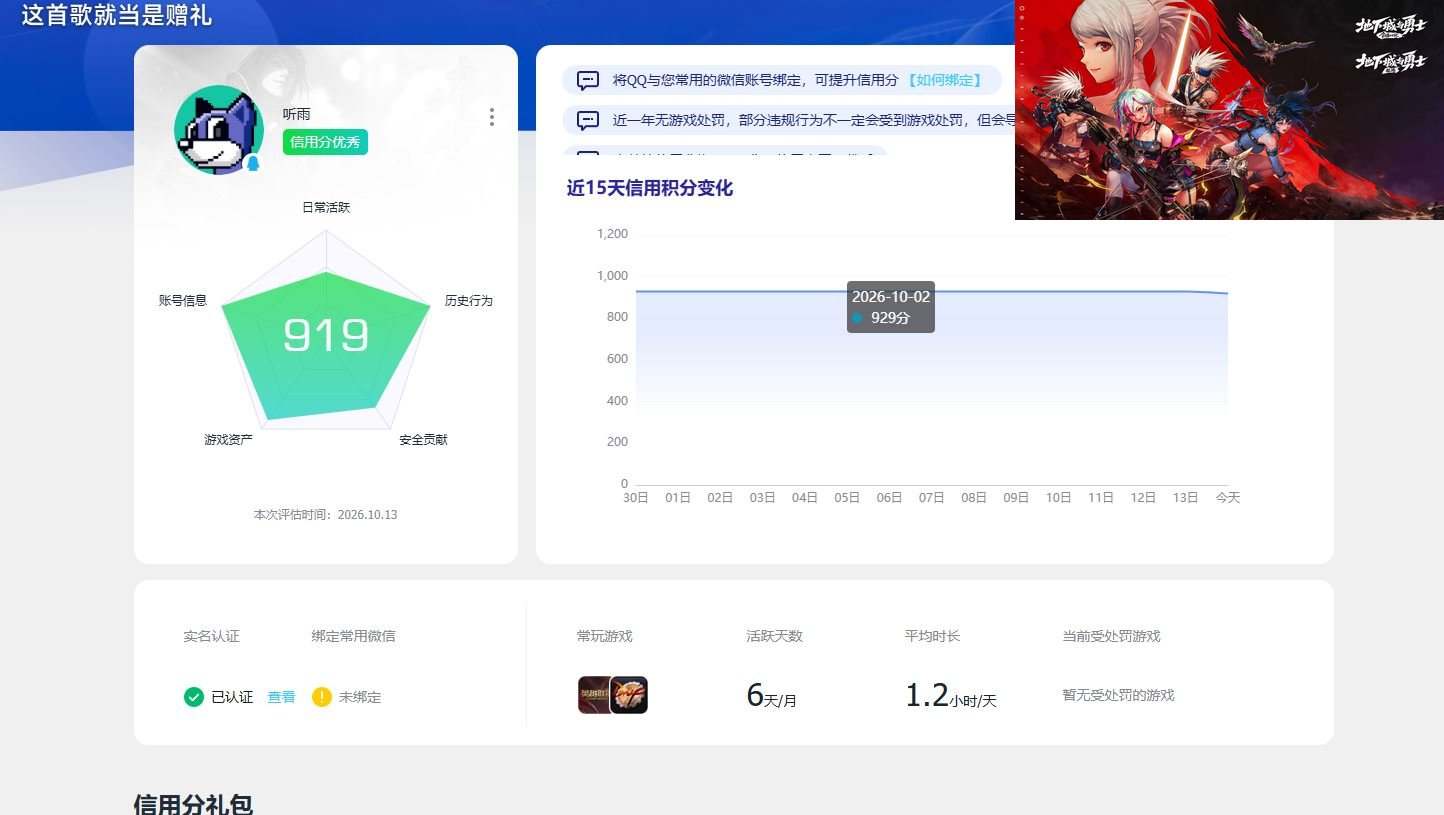Click the 查看 link beside 已认证
Viewport: 1444px width, 815px height.
(281, 697)
